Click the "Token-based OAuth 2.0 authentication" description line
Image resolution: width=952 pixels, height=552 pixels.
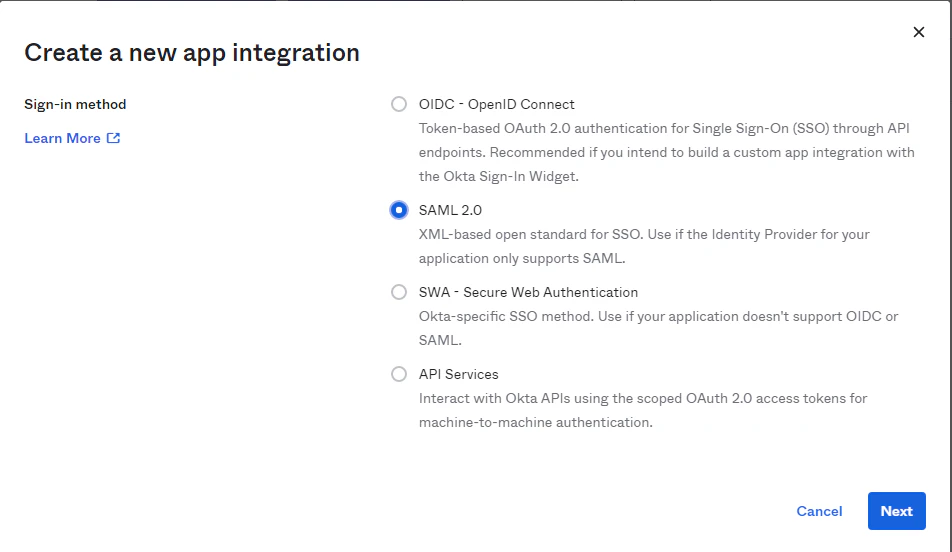tap(665, 128)
